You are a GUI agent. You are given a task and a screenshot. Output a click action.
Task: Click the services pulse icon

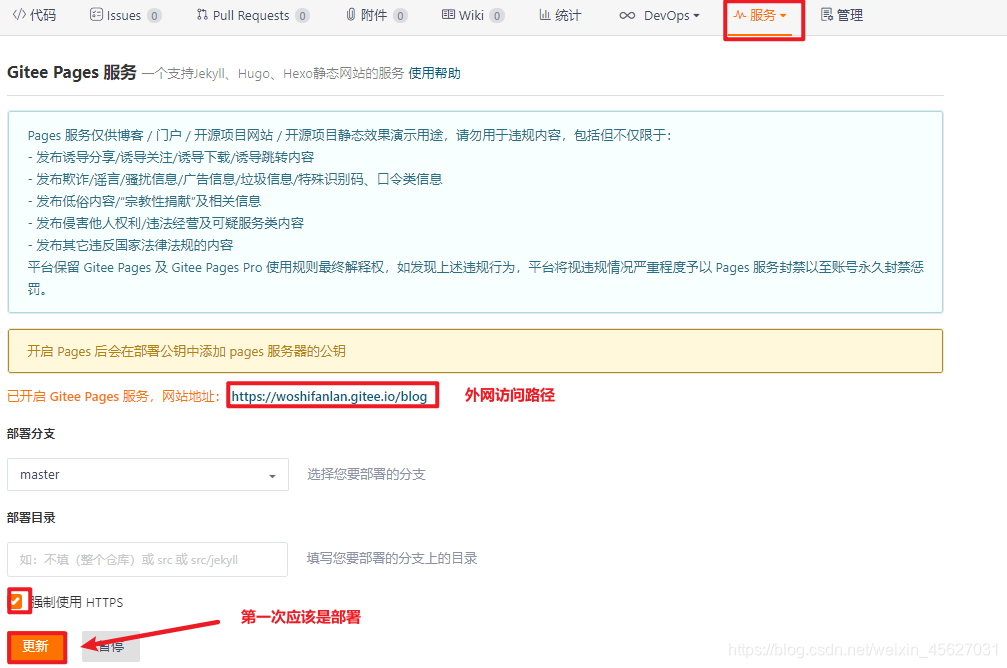[740, 14]
